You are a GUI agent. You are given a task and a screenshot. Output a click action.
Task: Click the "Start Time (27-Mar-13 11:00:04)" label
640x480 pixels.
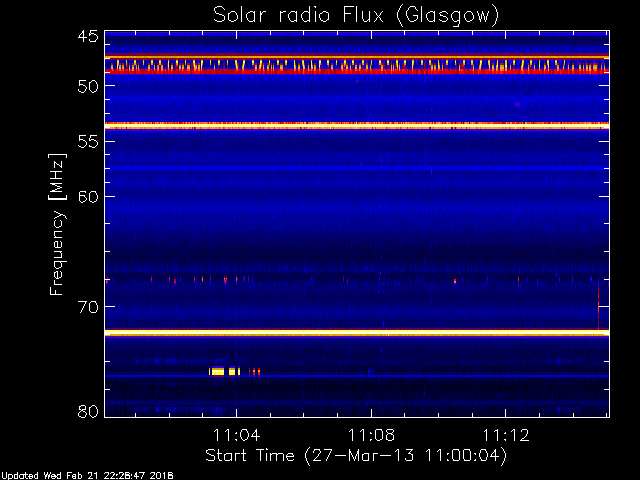[356, 456]
